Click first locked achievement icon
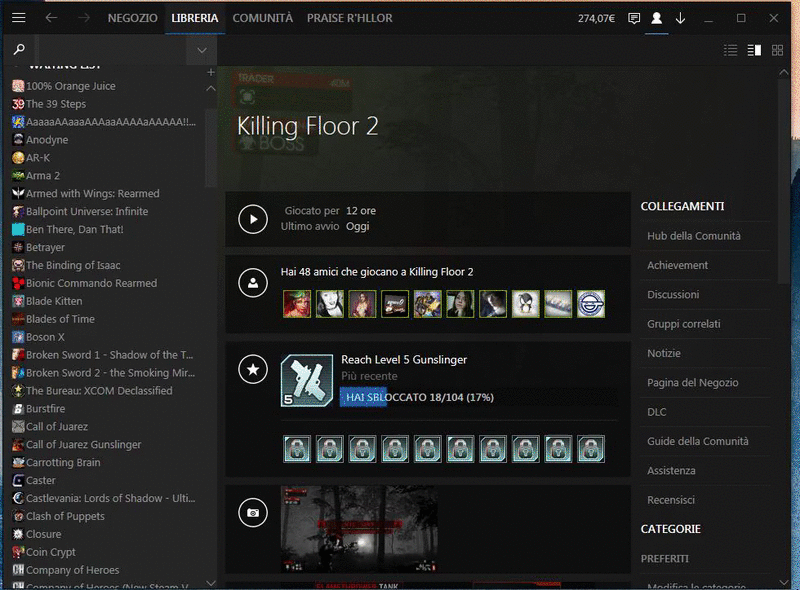 (297, 449)
